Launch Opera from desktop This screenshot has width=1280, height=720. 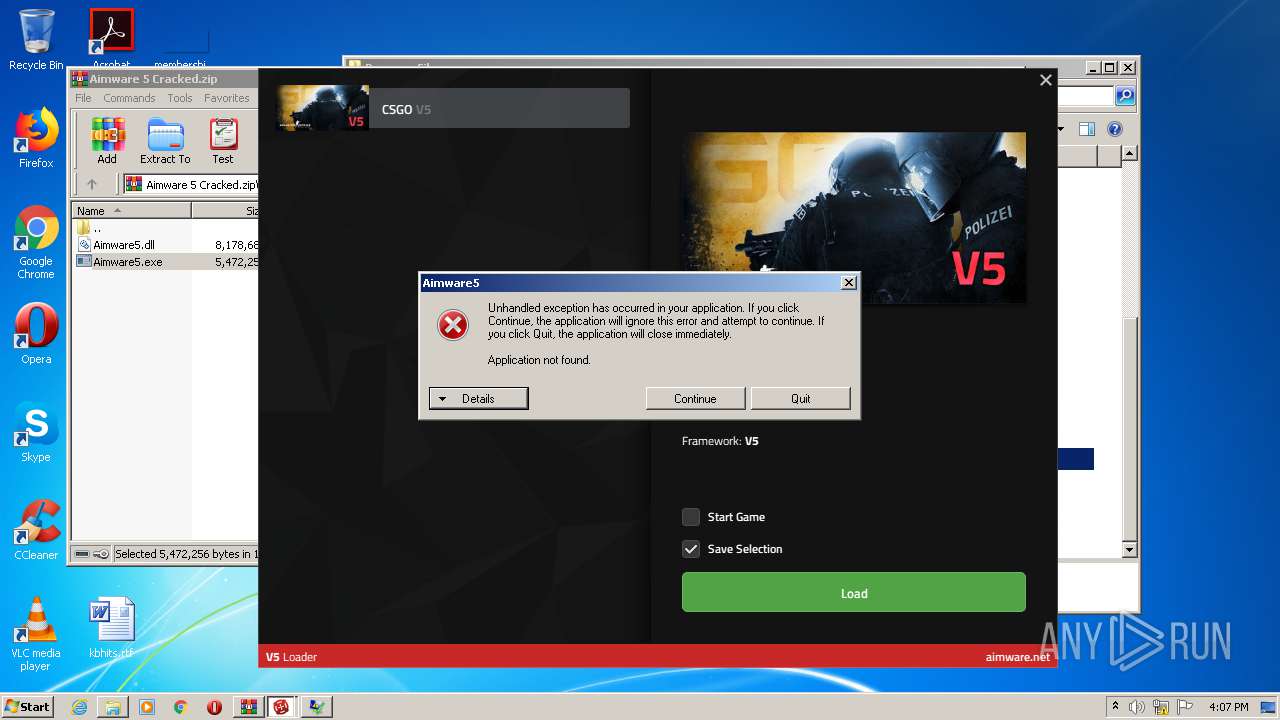(x=36, y=334)
